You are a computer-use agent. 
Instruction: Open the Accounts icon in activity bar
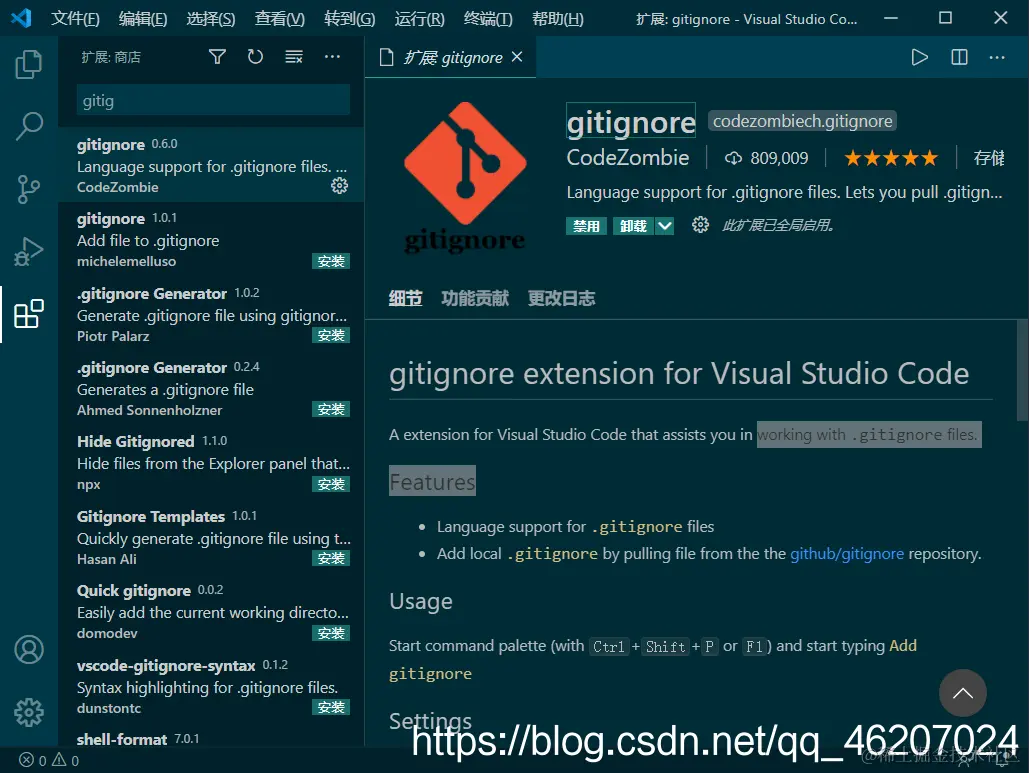pos(29,650)
